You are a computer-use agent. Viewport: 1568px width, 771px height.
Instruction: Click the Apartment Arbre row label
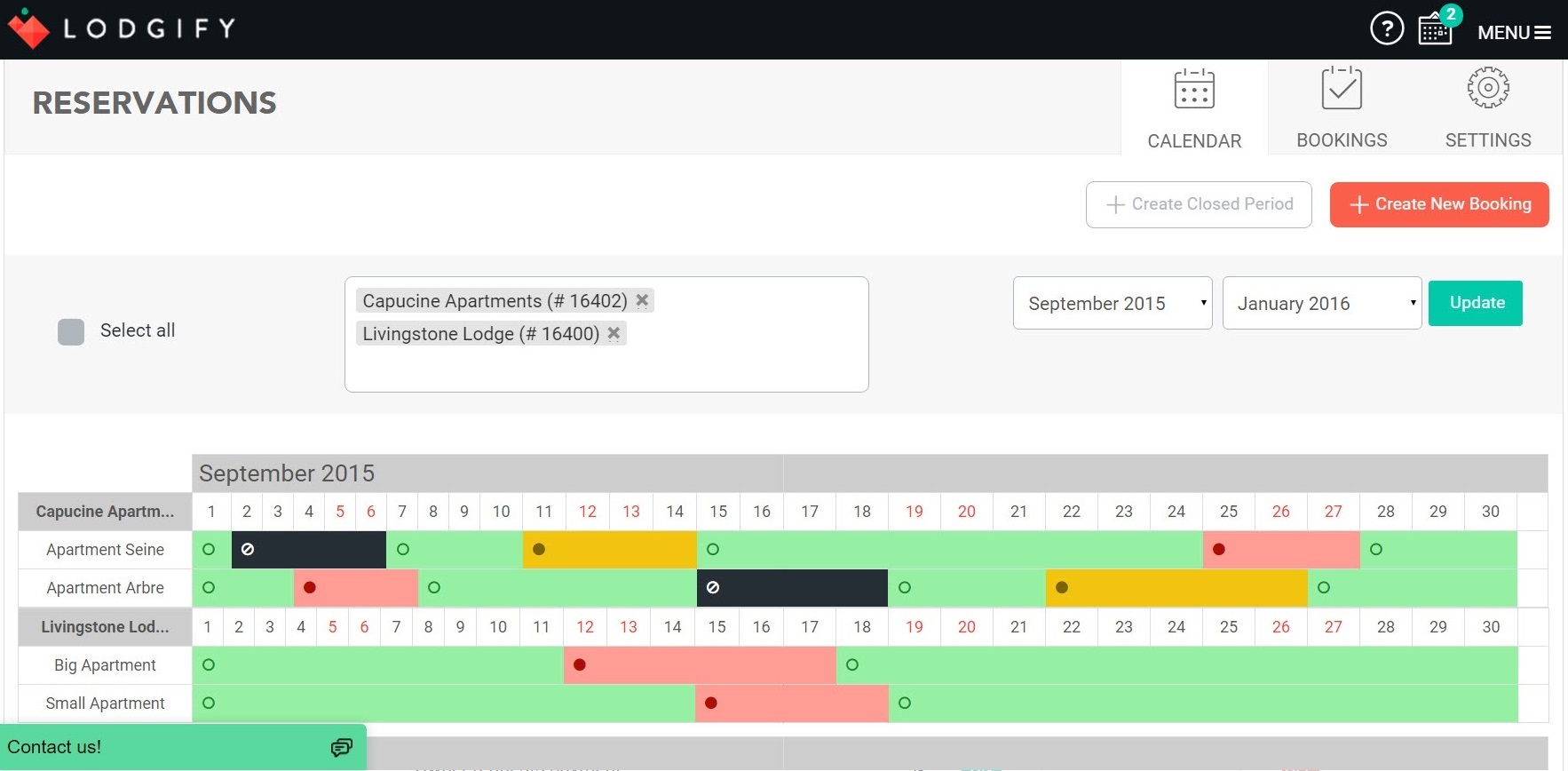click(105, 588)
